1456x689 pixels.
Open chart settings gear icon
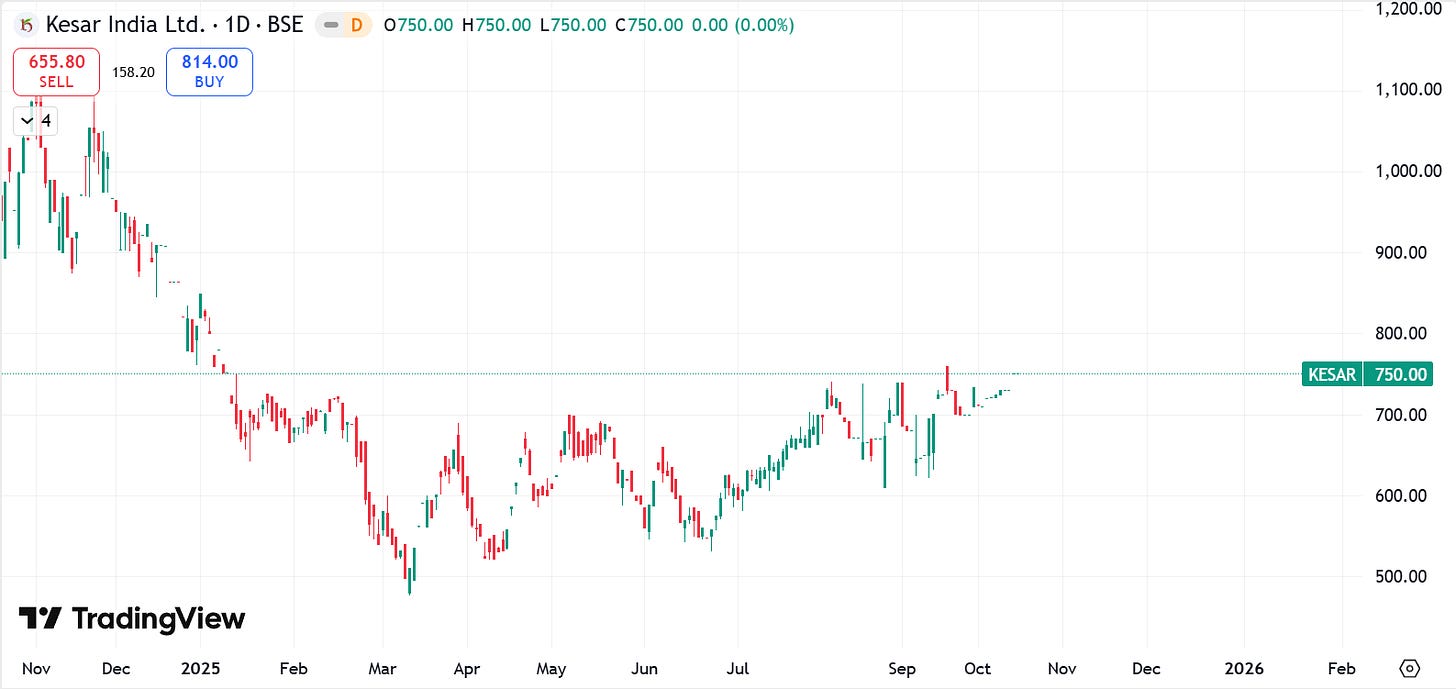[1410, 668]
